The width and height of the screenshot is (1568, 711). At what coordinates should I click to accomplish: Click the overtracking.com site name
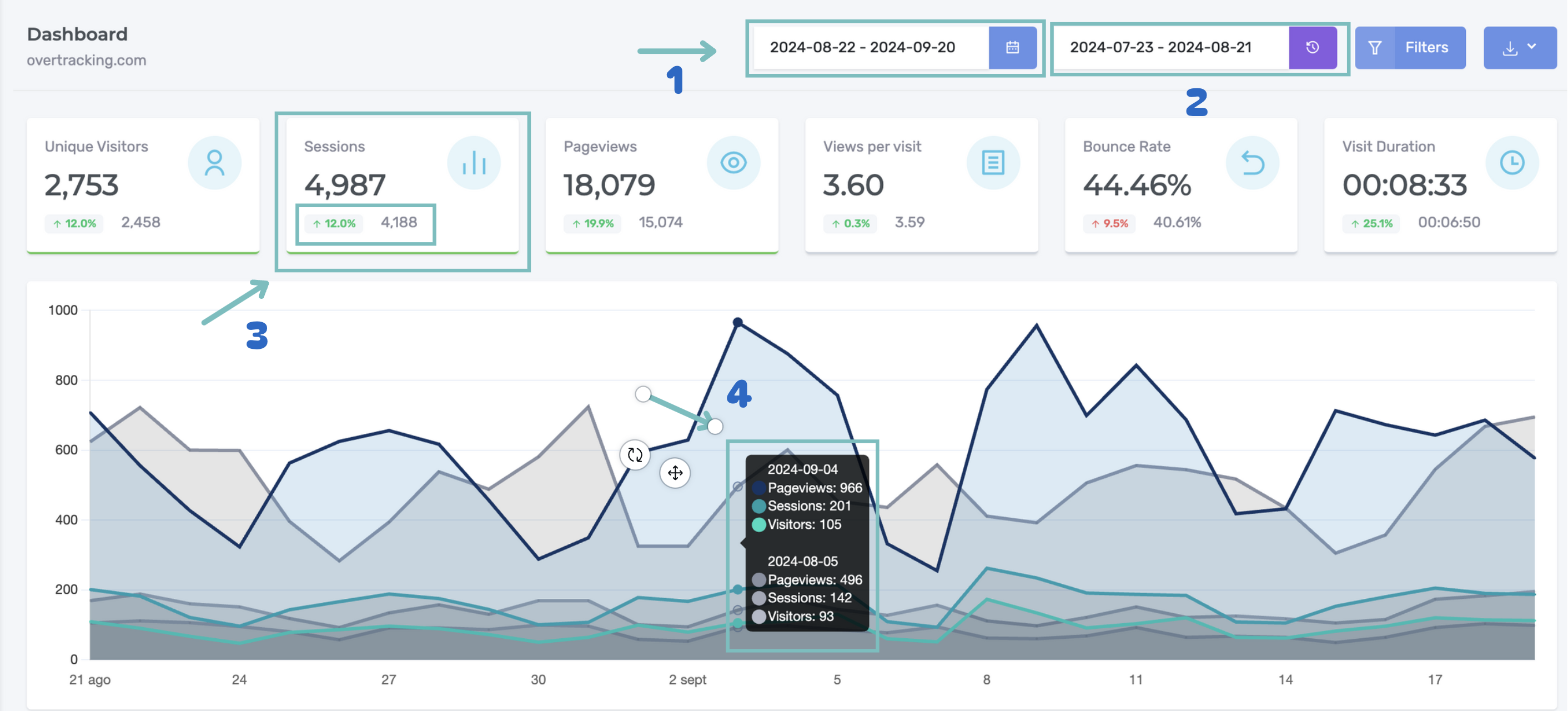(87, 60)
